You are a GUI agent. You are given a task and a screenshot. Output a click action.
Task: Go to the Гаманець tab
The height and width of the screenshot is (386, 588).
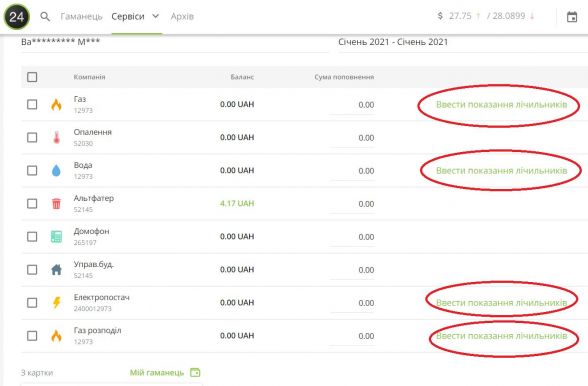[81, 17]
